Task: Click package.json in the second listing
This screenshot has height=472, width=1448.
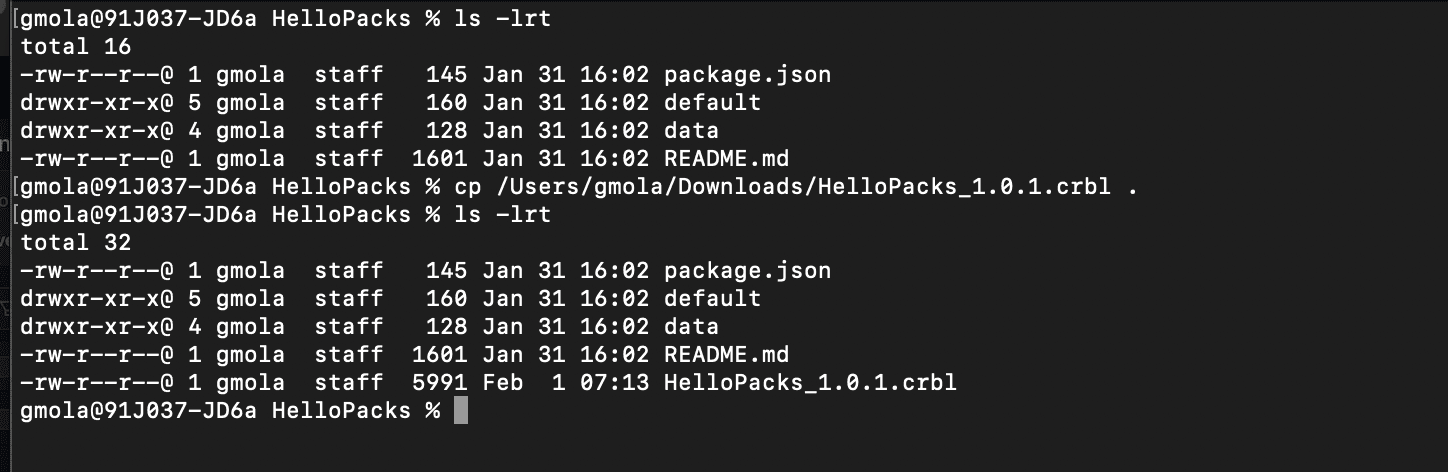Action: [x=747, y=271]
